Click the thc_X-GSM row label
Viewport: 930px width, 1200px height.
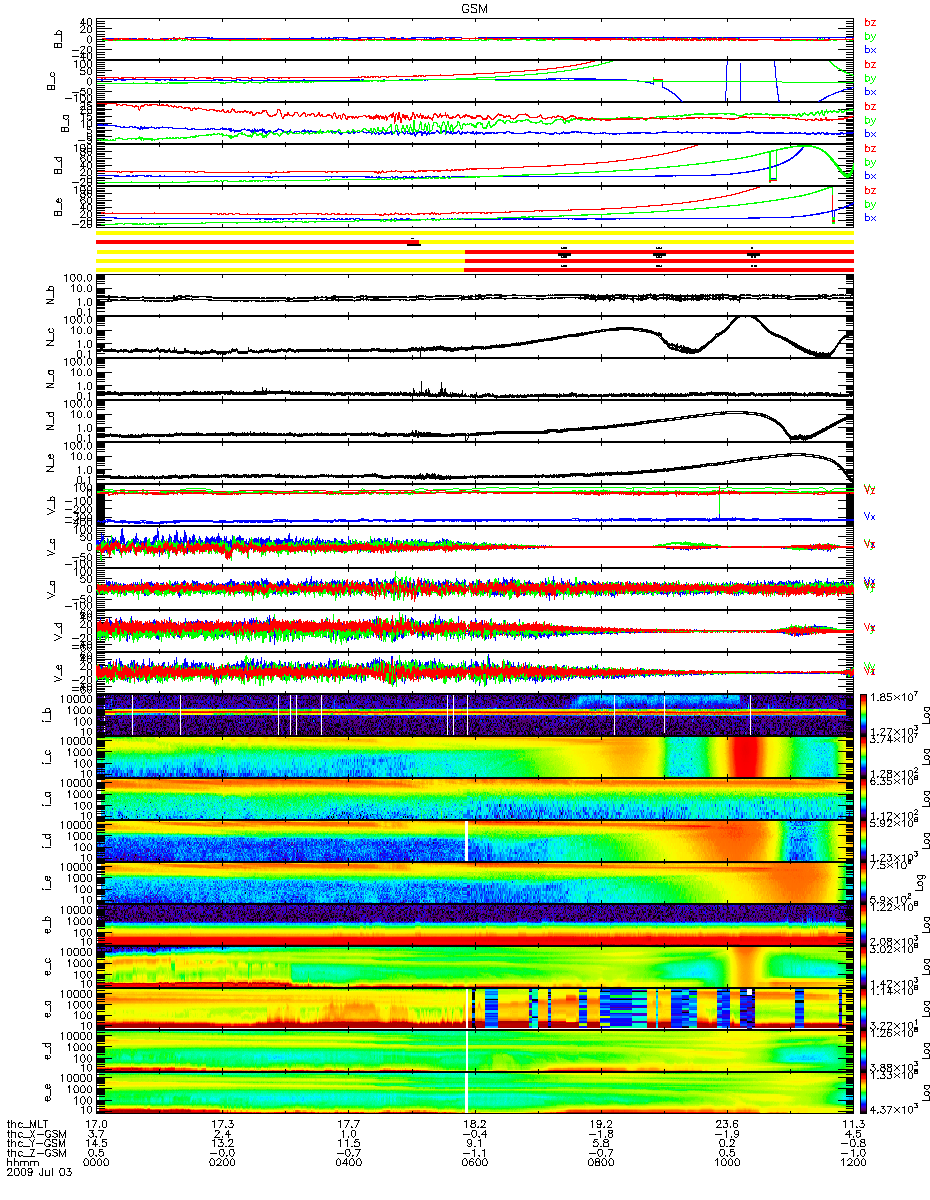point(36,1133)
